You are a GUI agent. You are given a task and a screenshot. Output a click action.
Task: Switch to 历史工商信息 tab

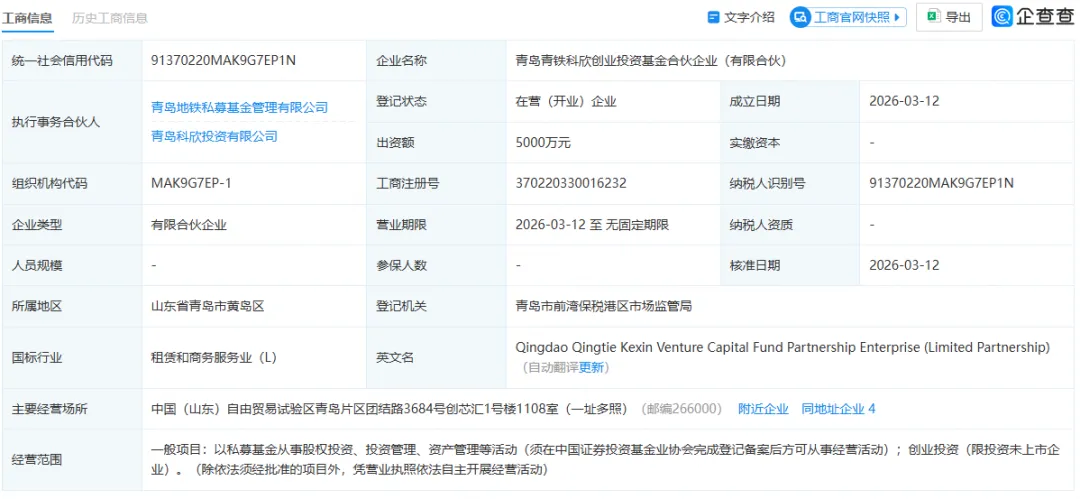pos(110,18)
